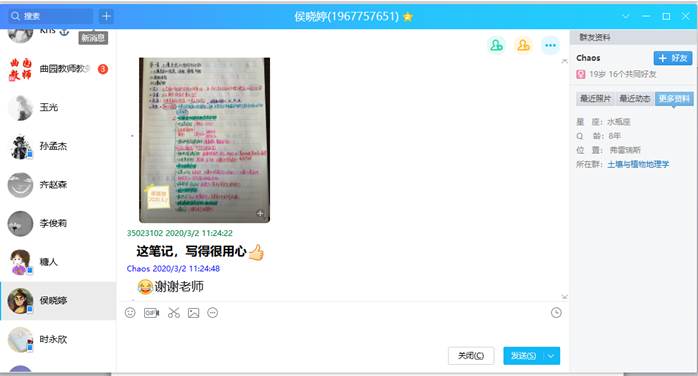Open more options circle in chat toolbar
The width and height of the screenshot is (698, 376).
213,313
